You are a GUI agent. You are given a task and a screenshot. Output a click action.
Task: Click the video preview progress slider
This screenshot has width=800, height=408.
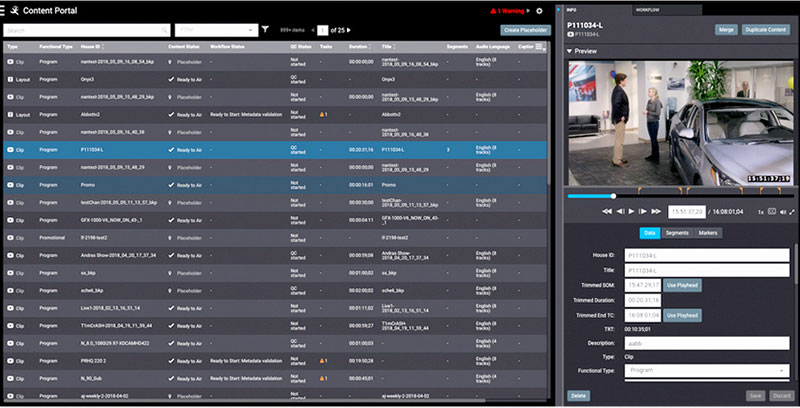pyautogui.click(x=680, y=196)
